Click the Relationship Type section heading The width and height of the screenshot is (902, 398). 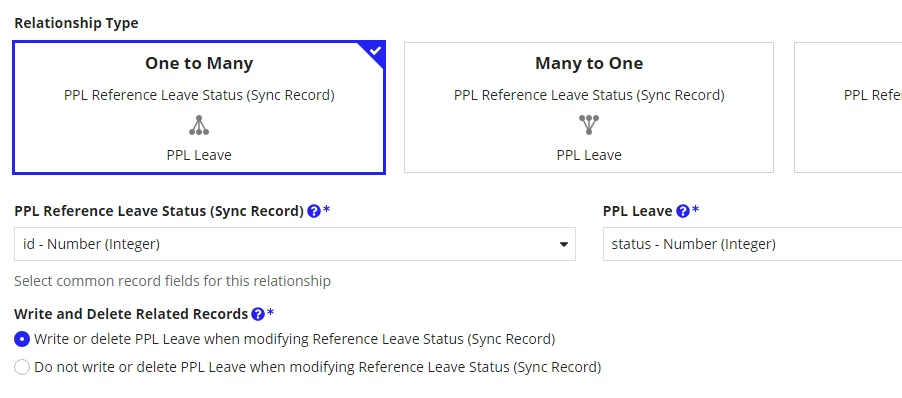[x=77, y=24]
